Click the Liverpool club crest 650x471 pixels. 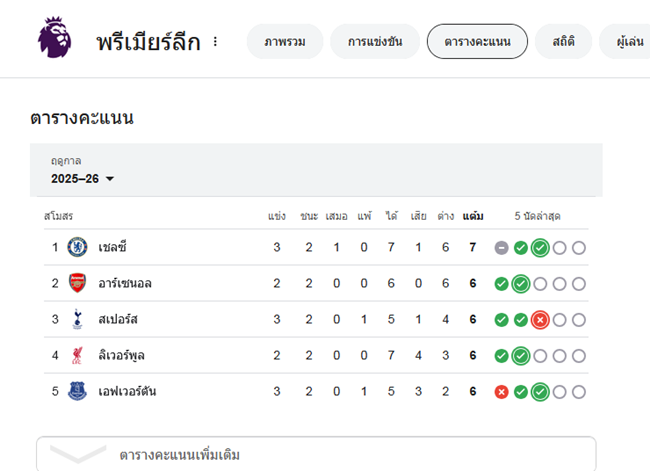click(x=77, y=355)
